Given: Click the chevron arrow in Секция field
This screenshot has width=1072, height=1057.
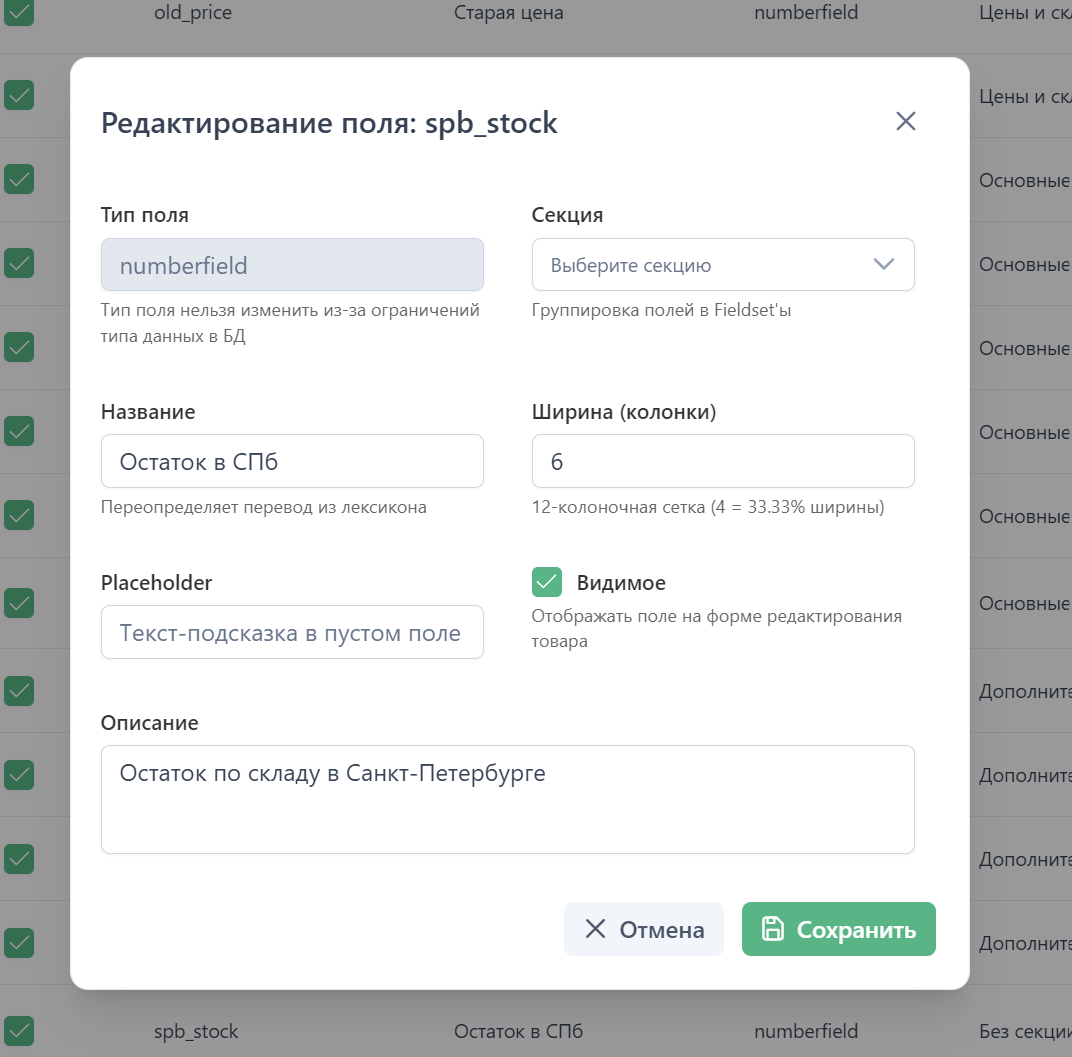Looking at the screenshot, I should 883,265.
